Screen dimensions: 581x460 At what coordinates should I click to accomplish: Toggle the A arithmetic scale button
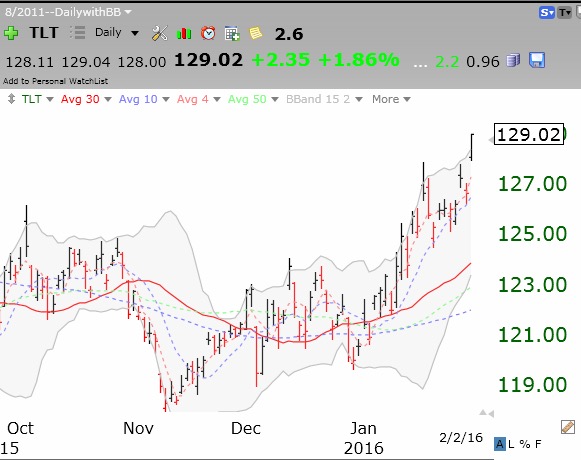pyautogui.click(x=499, y=444)
